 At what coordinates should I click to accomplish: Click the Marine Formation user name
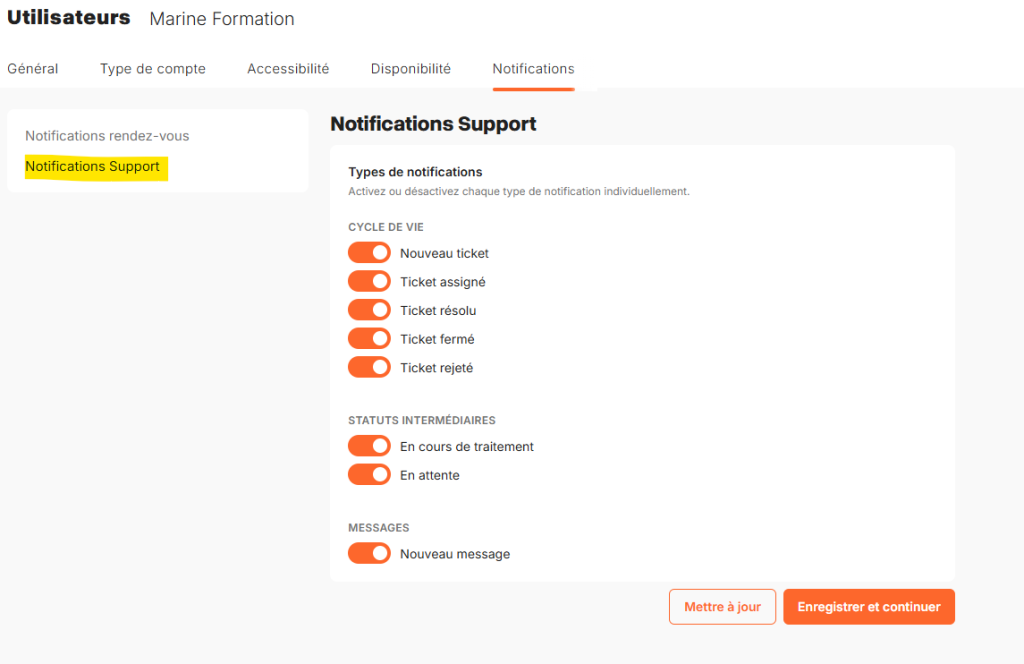222,19
